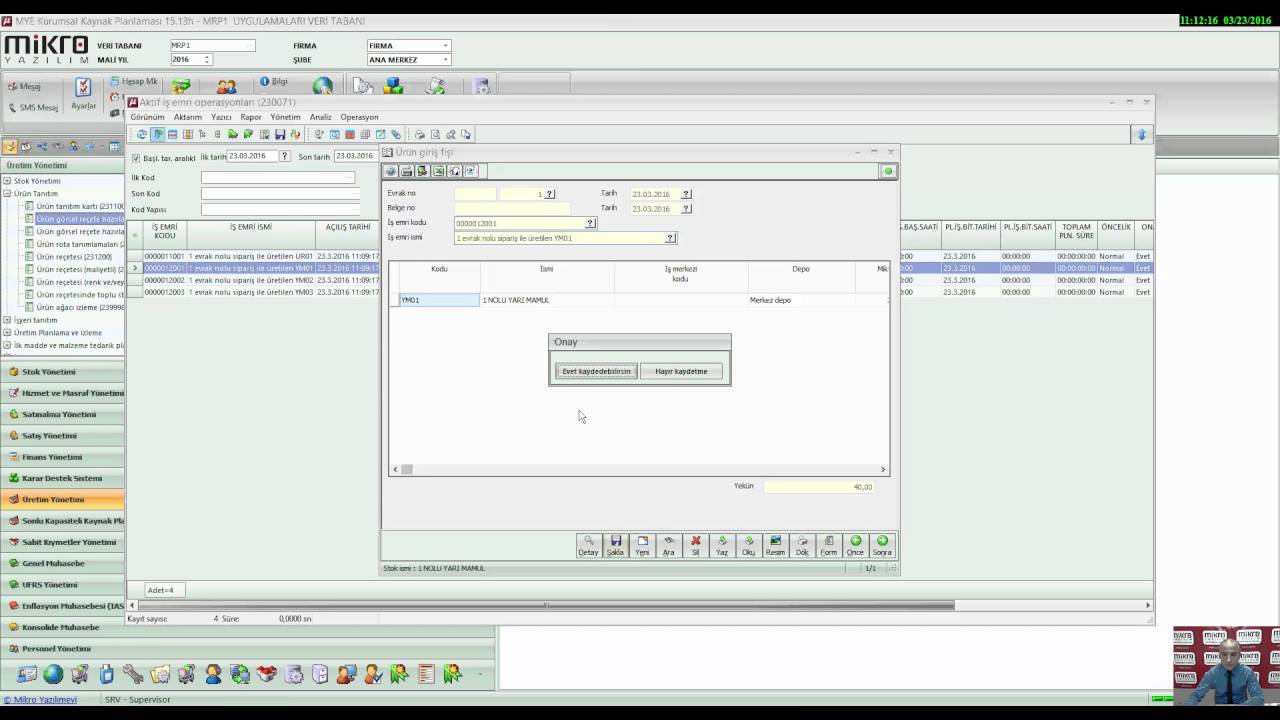Screen dimensions: 1280x720
Task: Go to next record with Sonra
Action: 882,545
